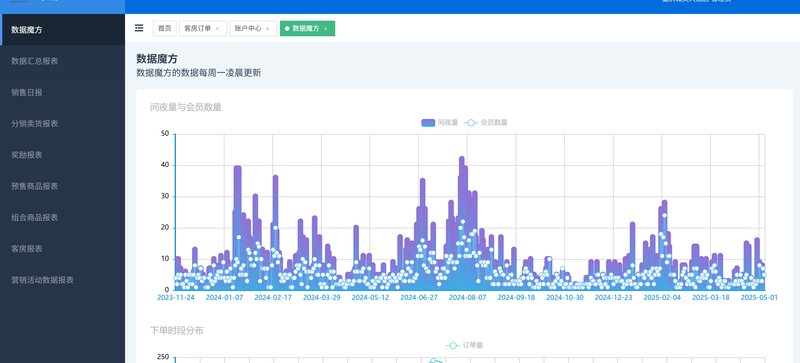This screenshot has height=363, width=800.
Task: Switch to the 首页 tab
Action: pos(164,29)
